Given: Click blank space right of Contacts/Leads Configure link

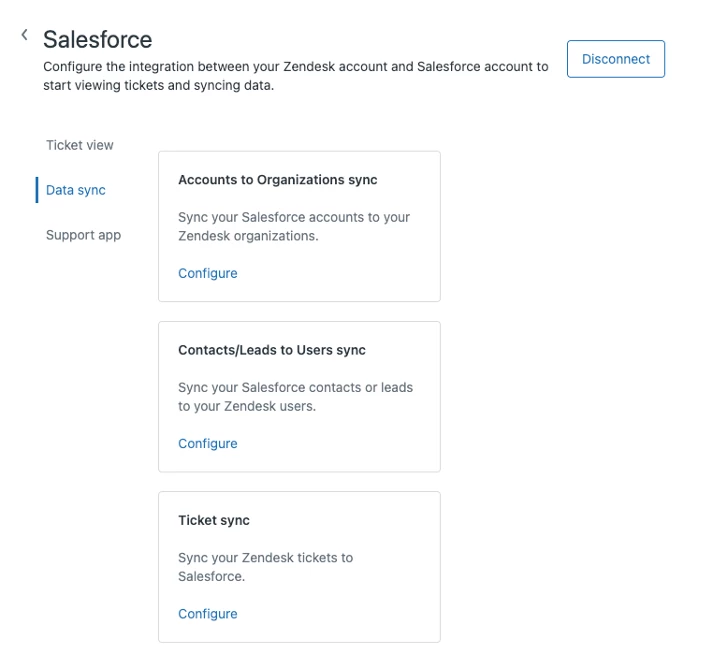Looking at the screenshot, I should pyautogui.click(x=340, y=443).
